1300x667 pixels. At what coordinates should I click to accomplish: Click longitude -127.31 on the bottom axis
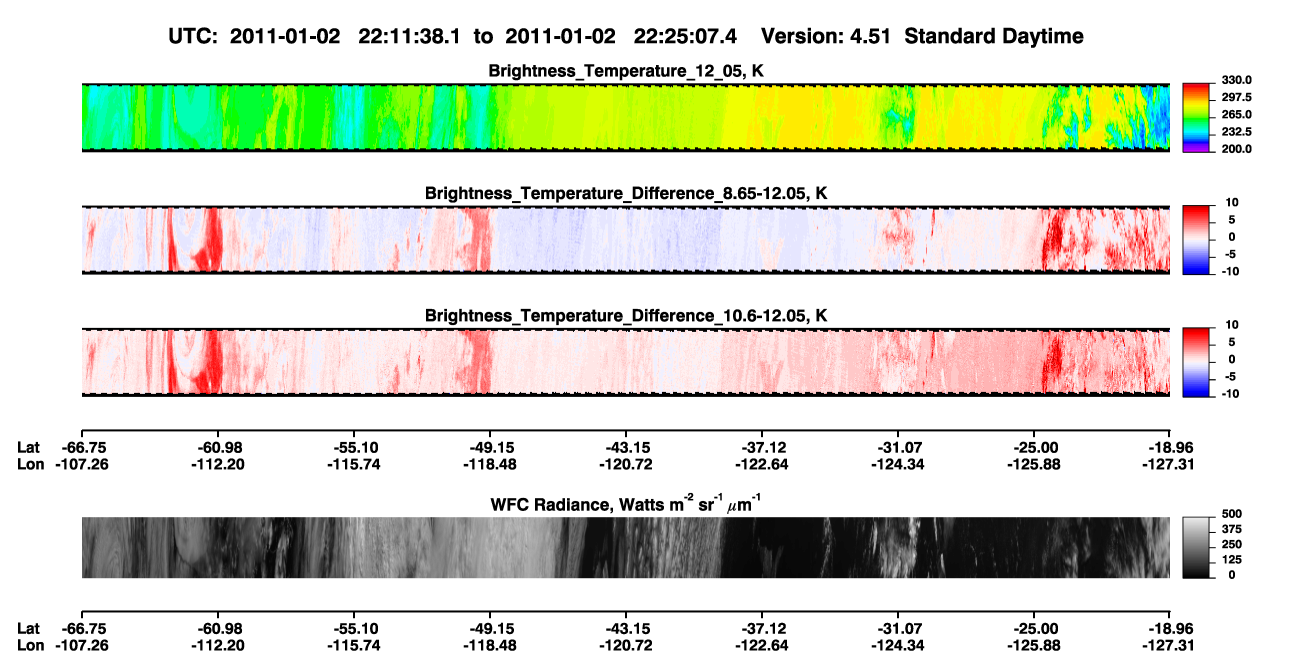1169,645
